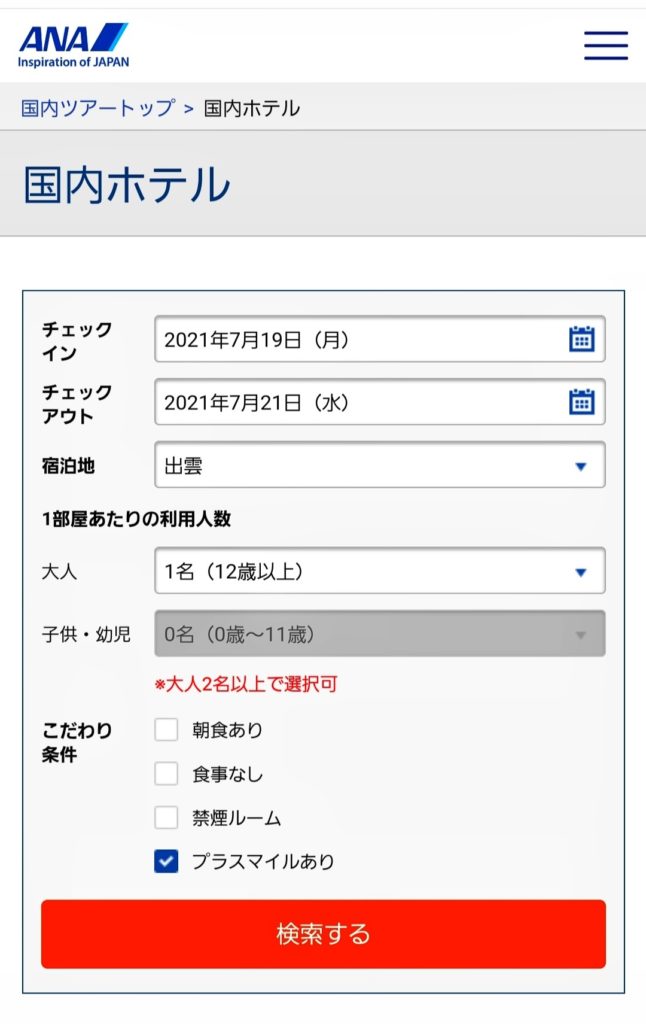This screenshot has width=646, height=1024.
Task: Select the 出雲 destination field
Action: pyautogui.click(x=360, y=466)
